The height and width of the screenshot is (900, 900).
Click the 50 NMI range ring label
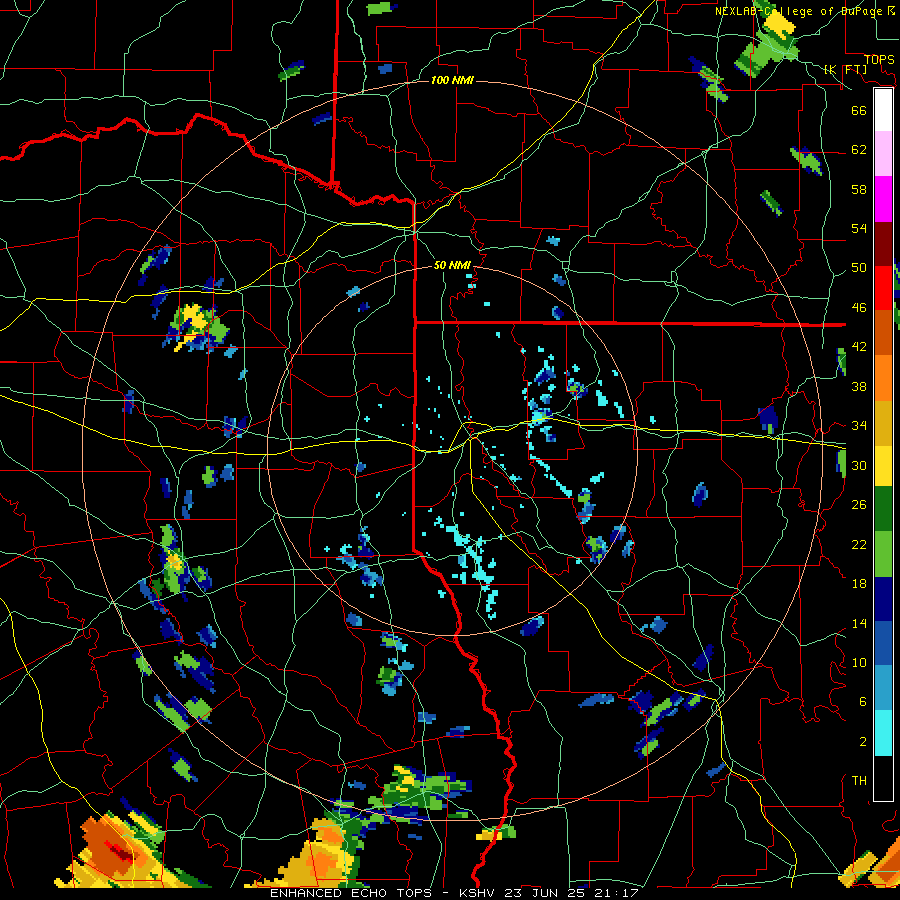tap(452, 265)
